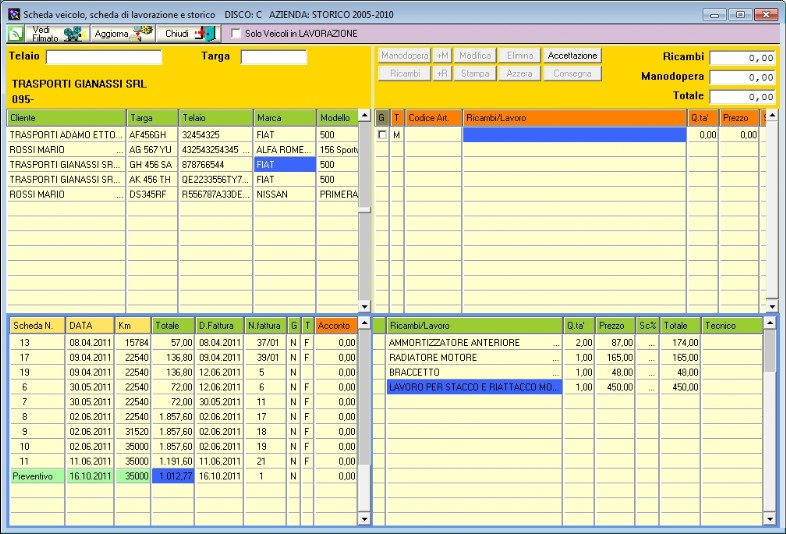
Task: Minimize the Scheda veicolo window
Action: click(x=714, y=15)
